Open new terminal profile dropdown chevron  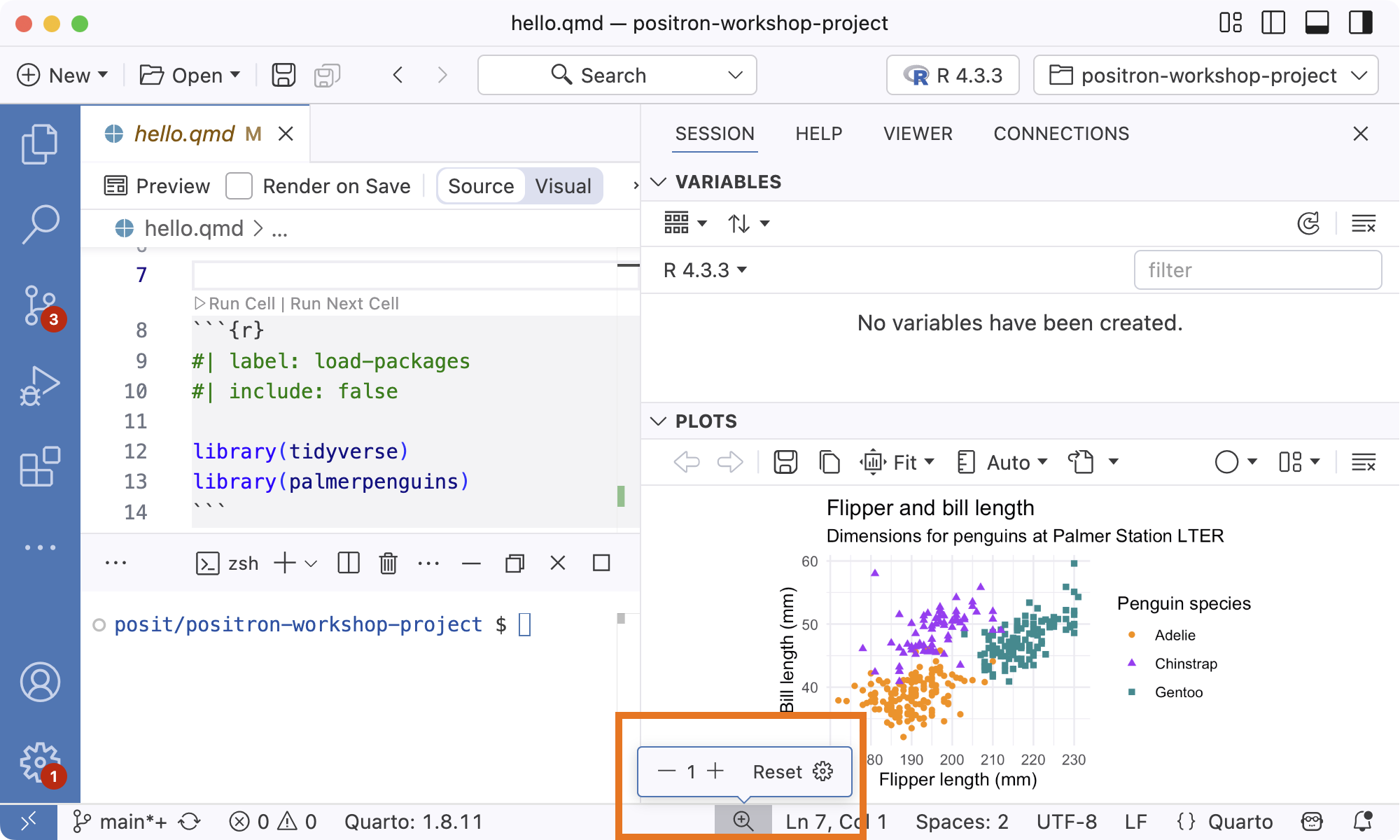pyautogui.click(x=311, y=563)
